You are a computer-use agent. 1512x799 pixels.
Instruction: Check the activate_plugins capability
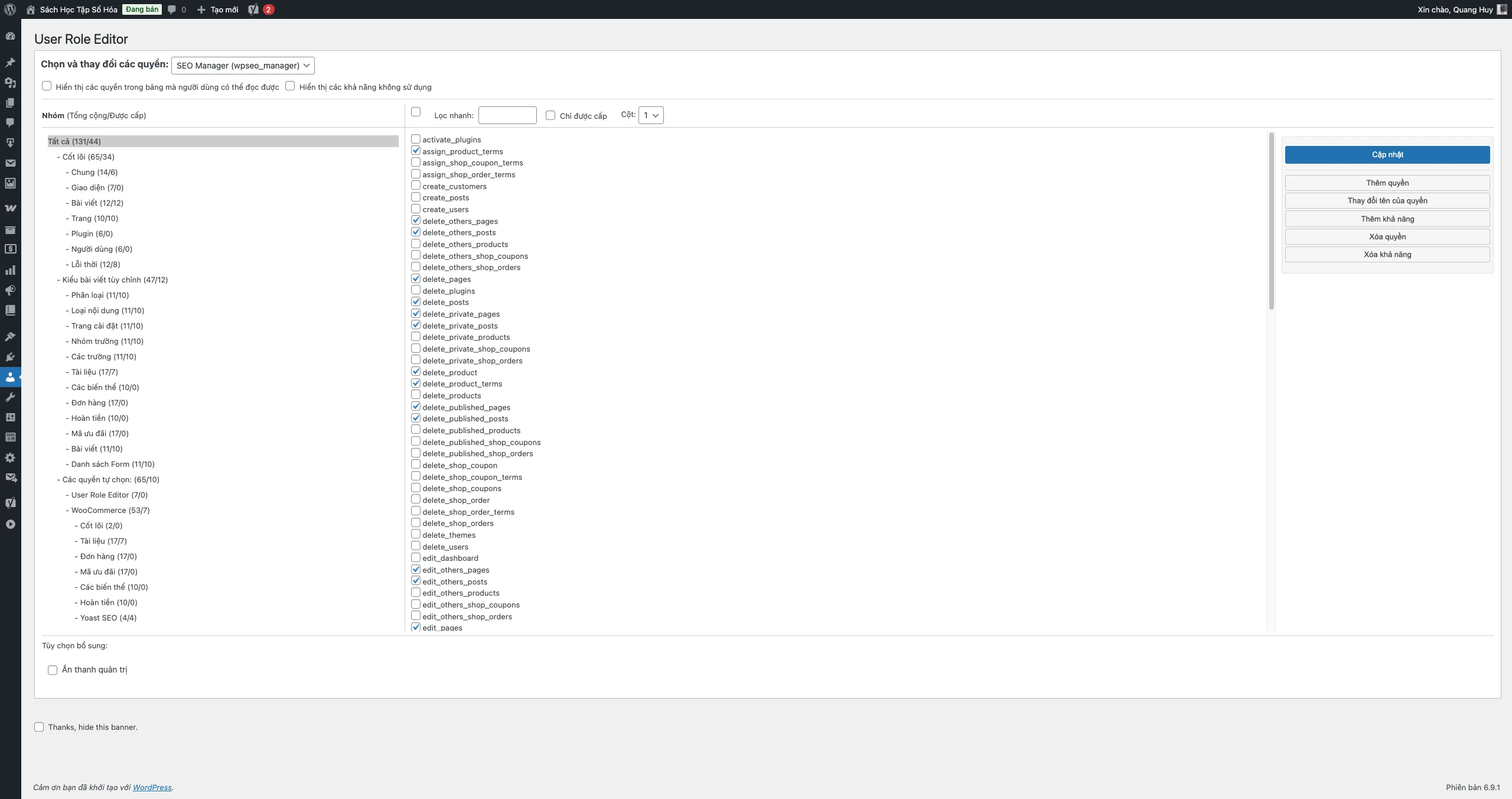pyautogui.click(x=416, y=139)
